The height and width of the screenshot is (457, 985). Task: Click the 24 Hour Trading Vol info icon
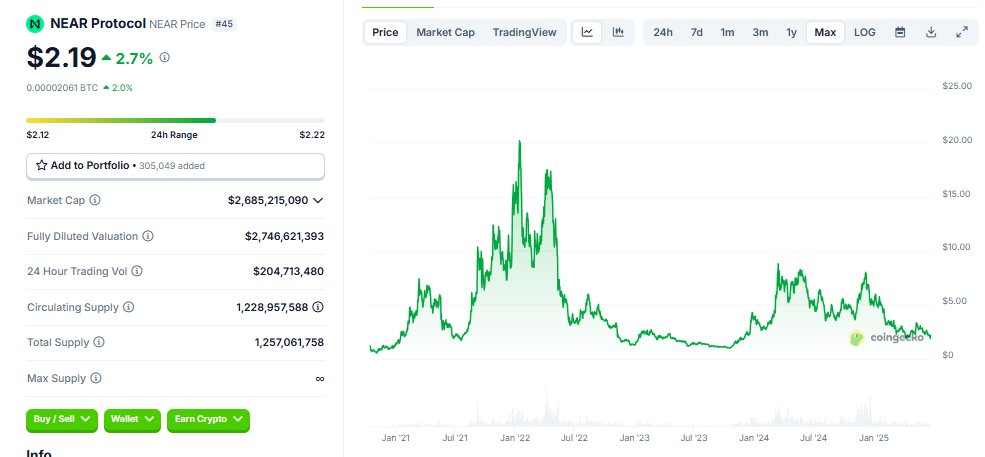click(x=137, y=271)
